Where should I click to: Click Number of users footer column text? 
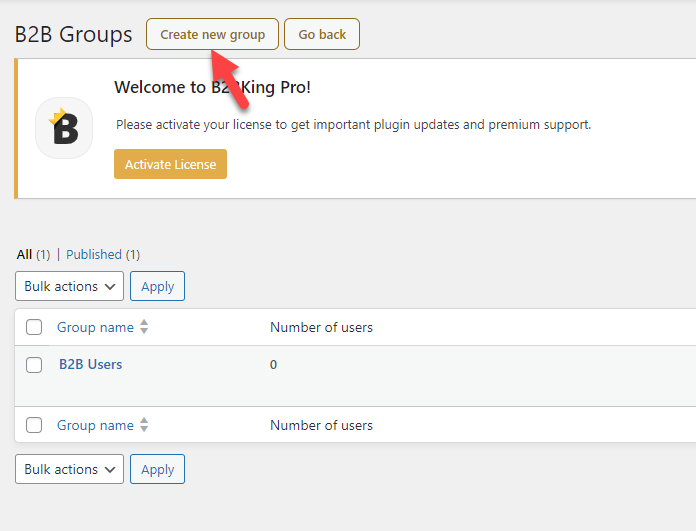[x=321, y=425]
